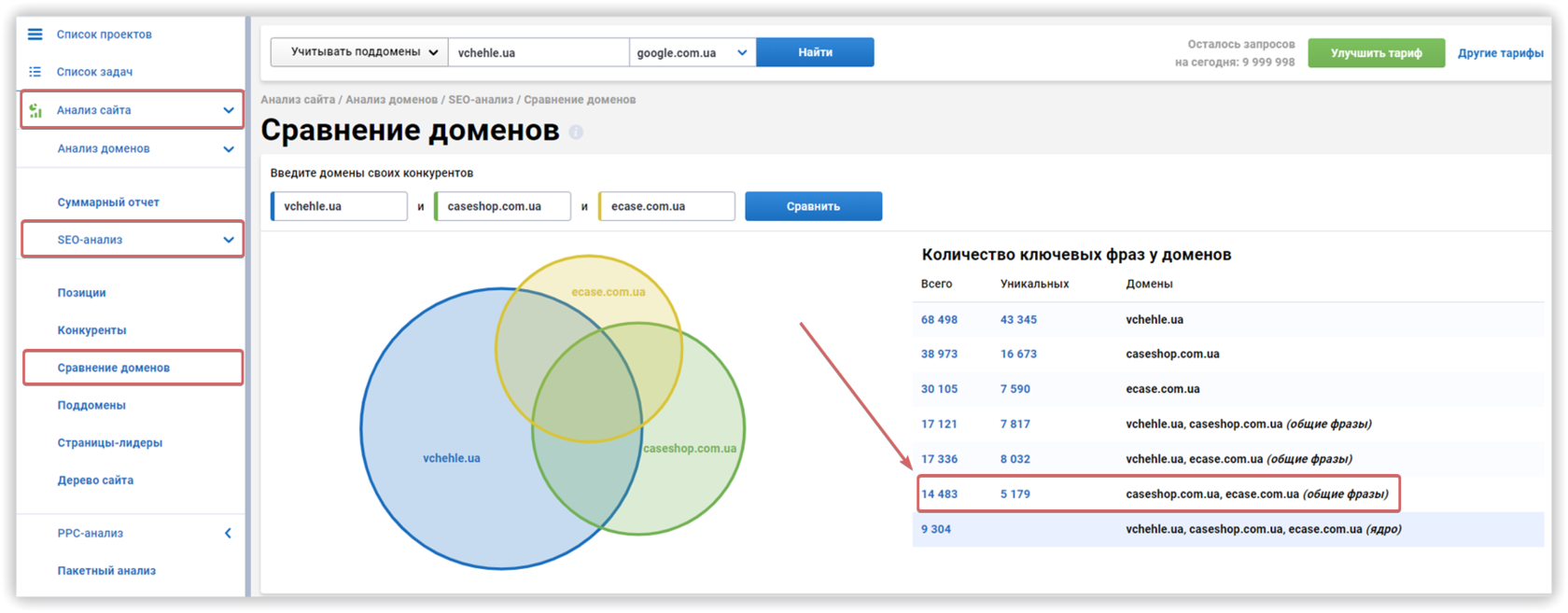The width and height of the screenshot is (1568, 613).
Task: Click the core phrases count 9 304
Action: pyautogui.click(x=936, y=529)
